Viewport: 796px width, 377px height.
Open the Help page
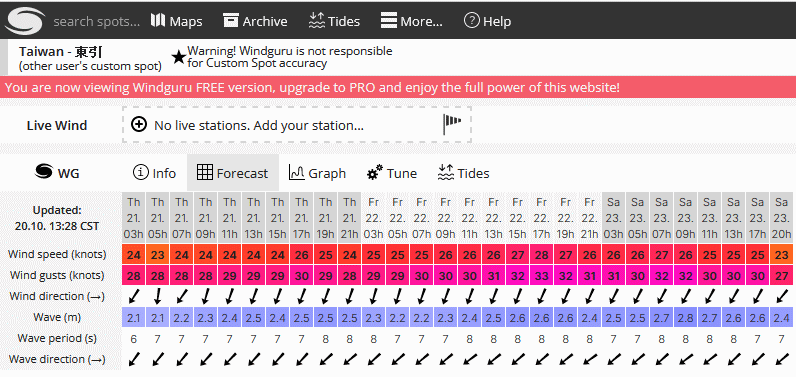tap(487, 21)
